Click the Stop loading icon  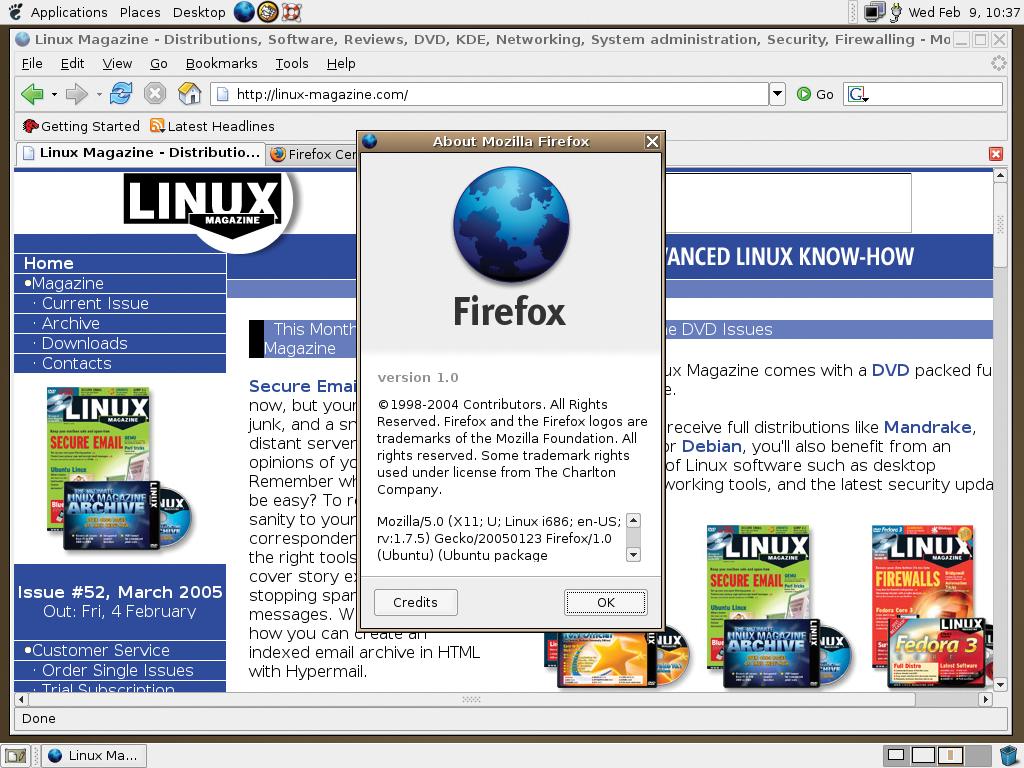pos(155,93)
